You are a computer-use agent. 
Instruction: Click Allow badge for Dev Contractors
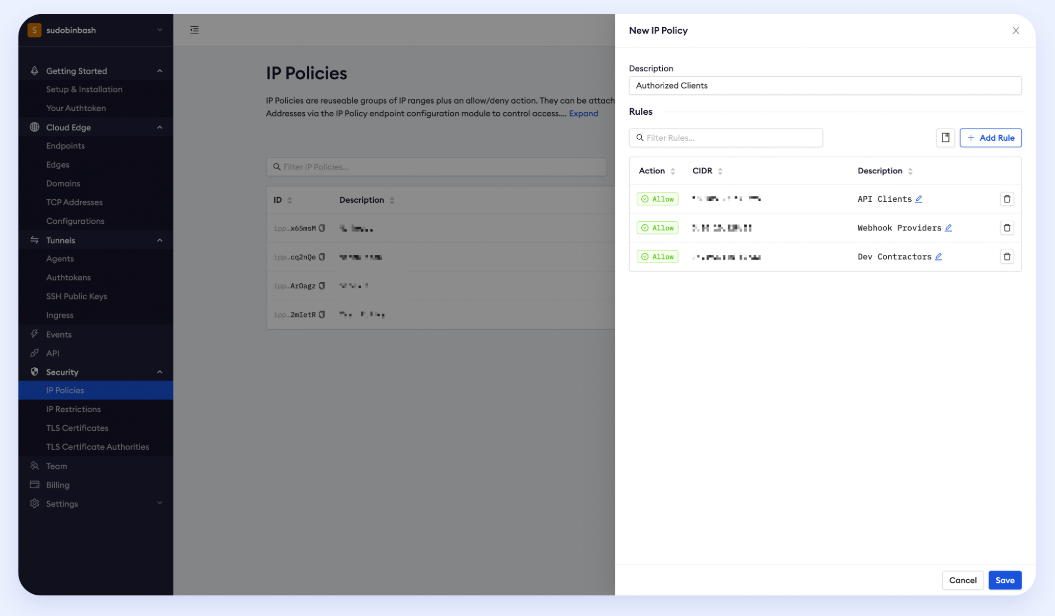click(657, 257)
